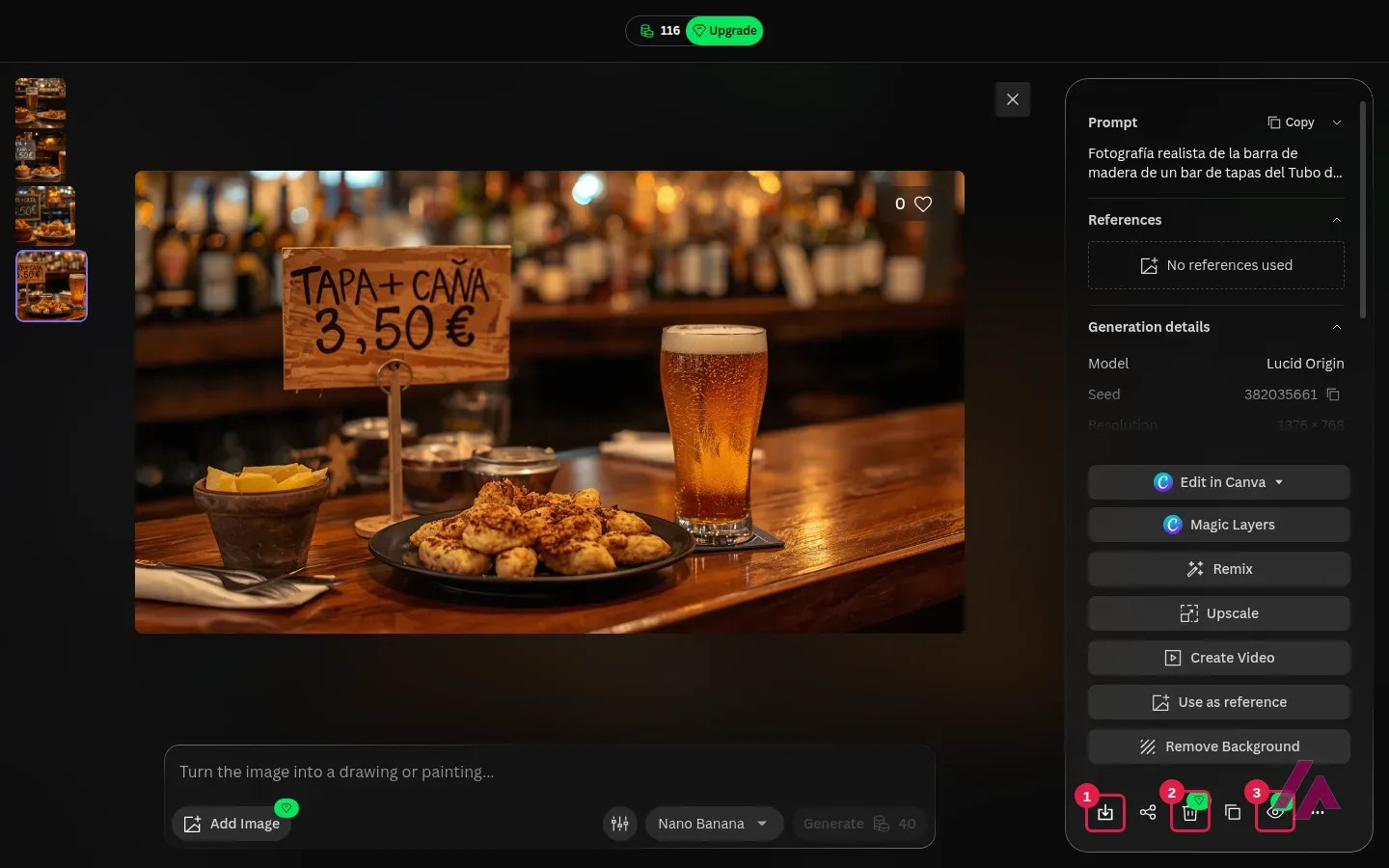The width and height of the screenshot is (1389, 868).
Task: Use the image as reference
Action: coord(1219,702)
